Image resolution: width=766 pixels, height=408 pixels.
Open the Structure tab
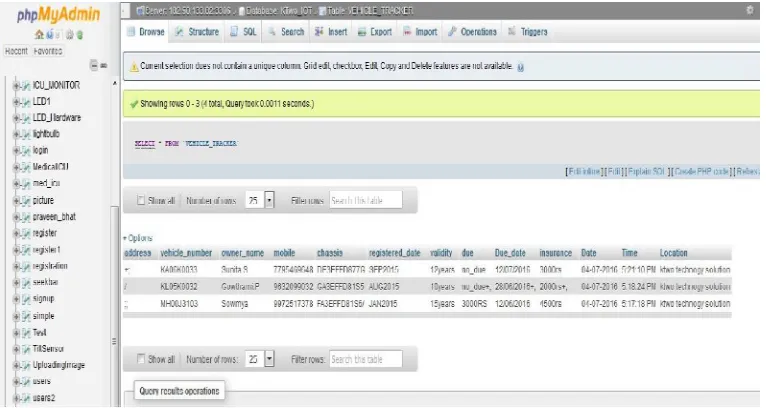coord(197,32)
